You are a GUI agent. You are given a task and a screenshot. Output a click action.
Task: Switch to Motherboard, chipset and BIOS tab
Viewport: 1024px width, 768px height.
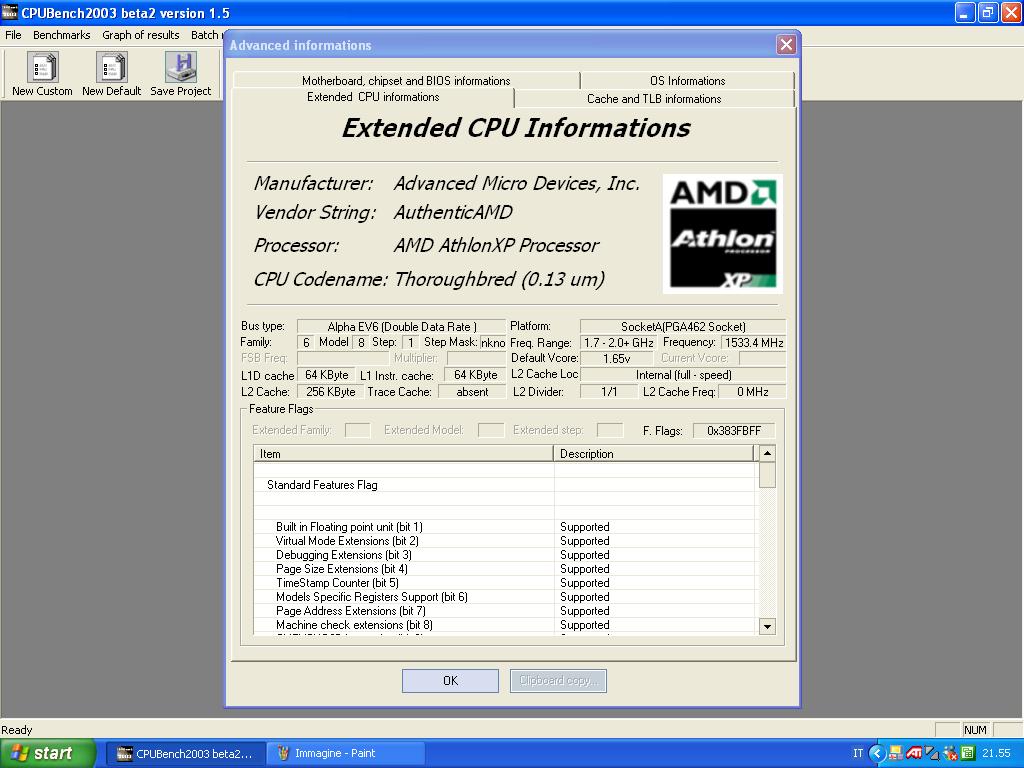pos(406,81)
